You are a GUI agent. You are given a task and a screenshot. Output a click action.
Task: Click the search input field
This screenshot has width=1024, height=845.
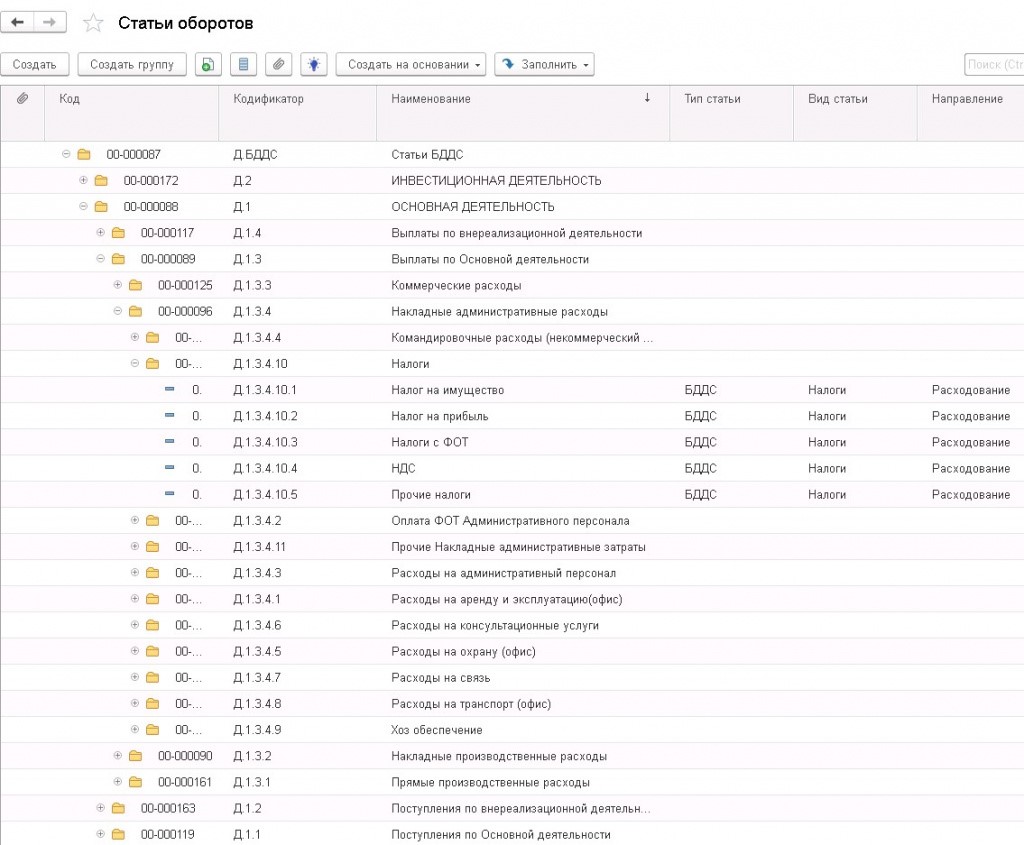pos(994,65)
